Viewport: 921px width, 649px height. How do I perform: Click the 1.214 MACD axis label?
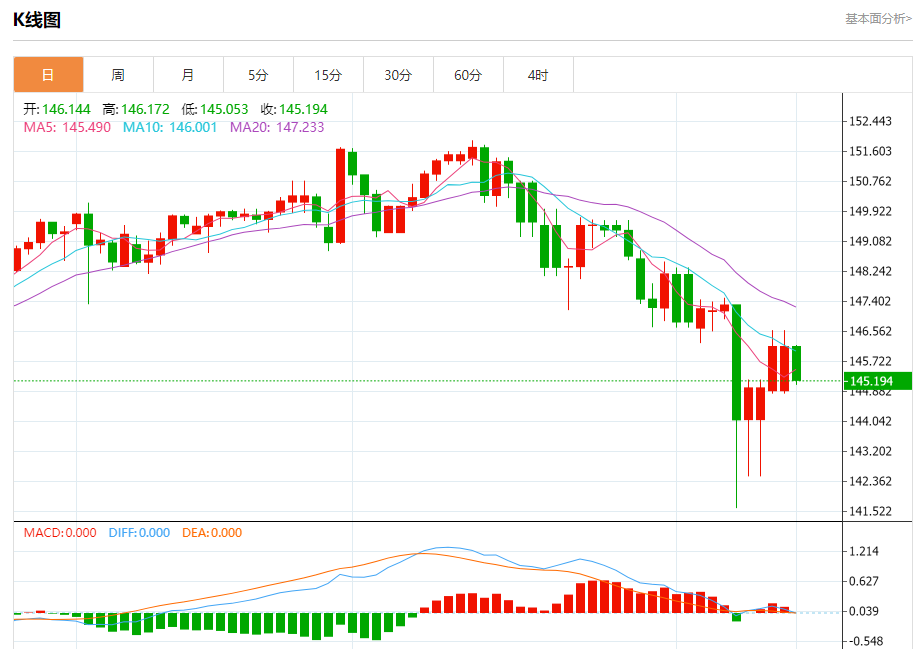coord(864,551)
